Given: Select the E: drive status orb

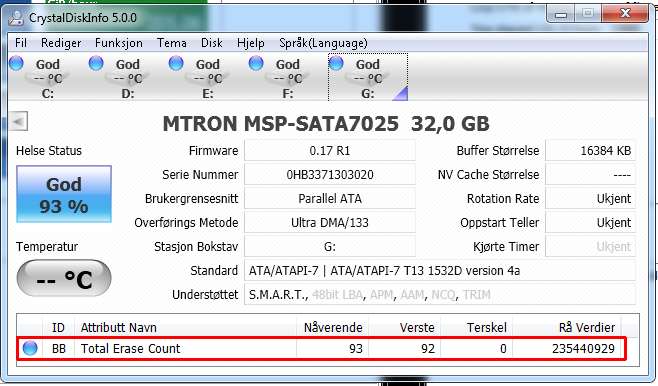Looking at the screenshot, I should (x=176, y=63).
